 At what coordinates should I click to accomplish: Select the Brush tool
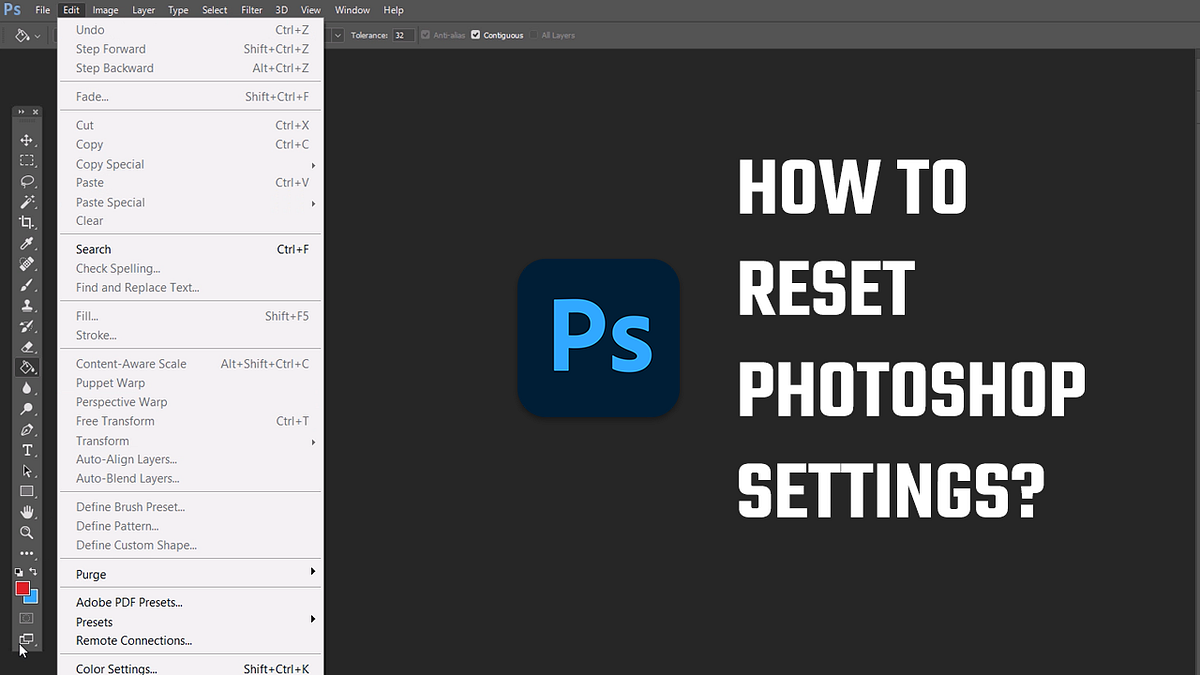point(27,285)
